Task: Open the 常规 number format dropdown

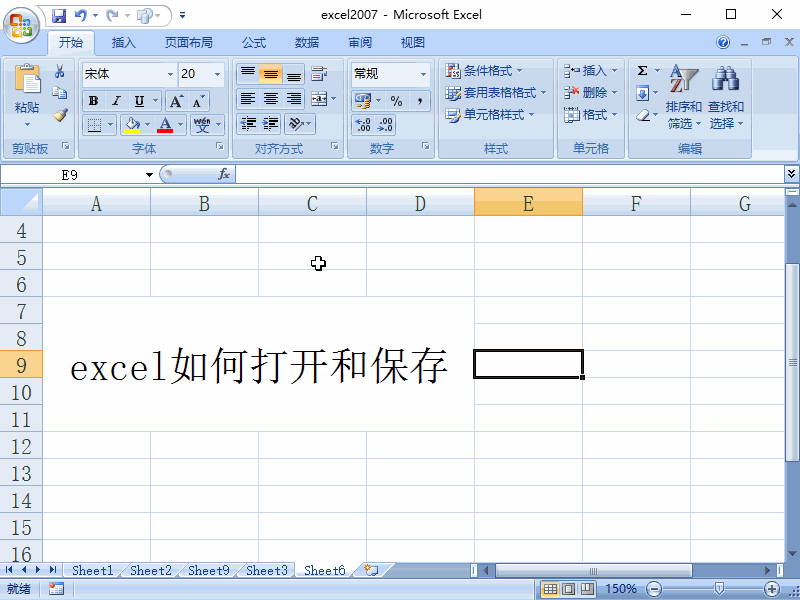Action: point(422,74)
